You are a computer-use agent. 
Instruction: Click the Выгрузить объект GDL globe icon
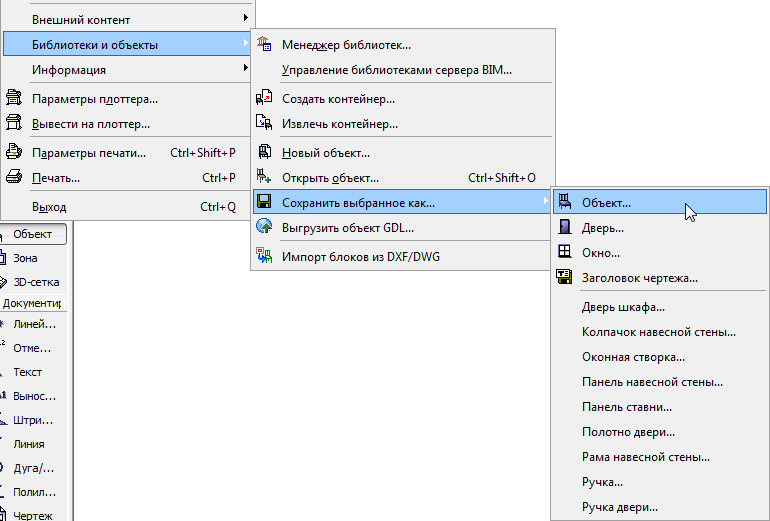pyautogui.click(x=264, y=227)
